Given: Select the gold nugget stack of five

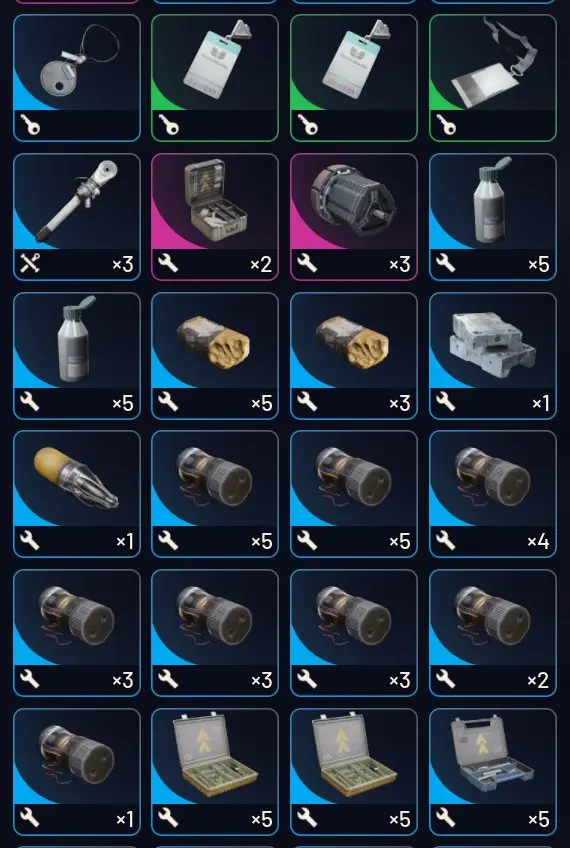Looking at the screenshot, I should [215, 356].
